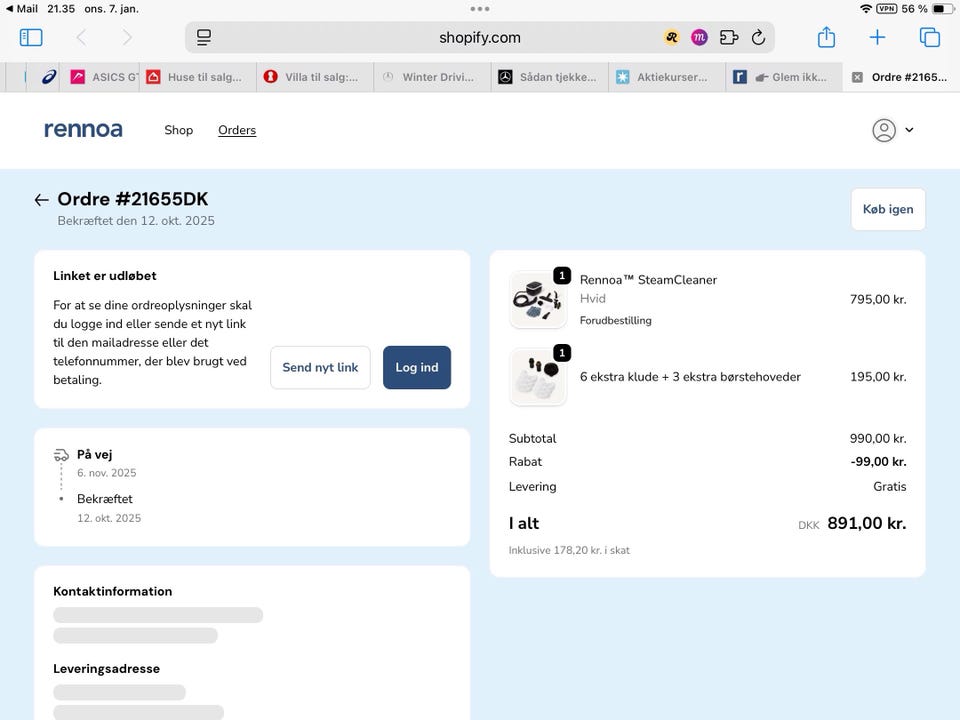Open the Shop navigation link
This screenshot has height=720, width=960.
pos(178,130)
